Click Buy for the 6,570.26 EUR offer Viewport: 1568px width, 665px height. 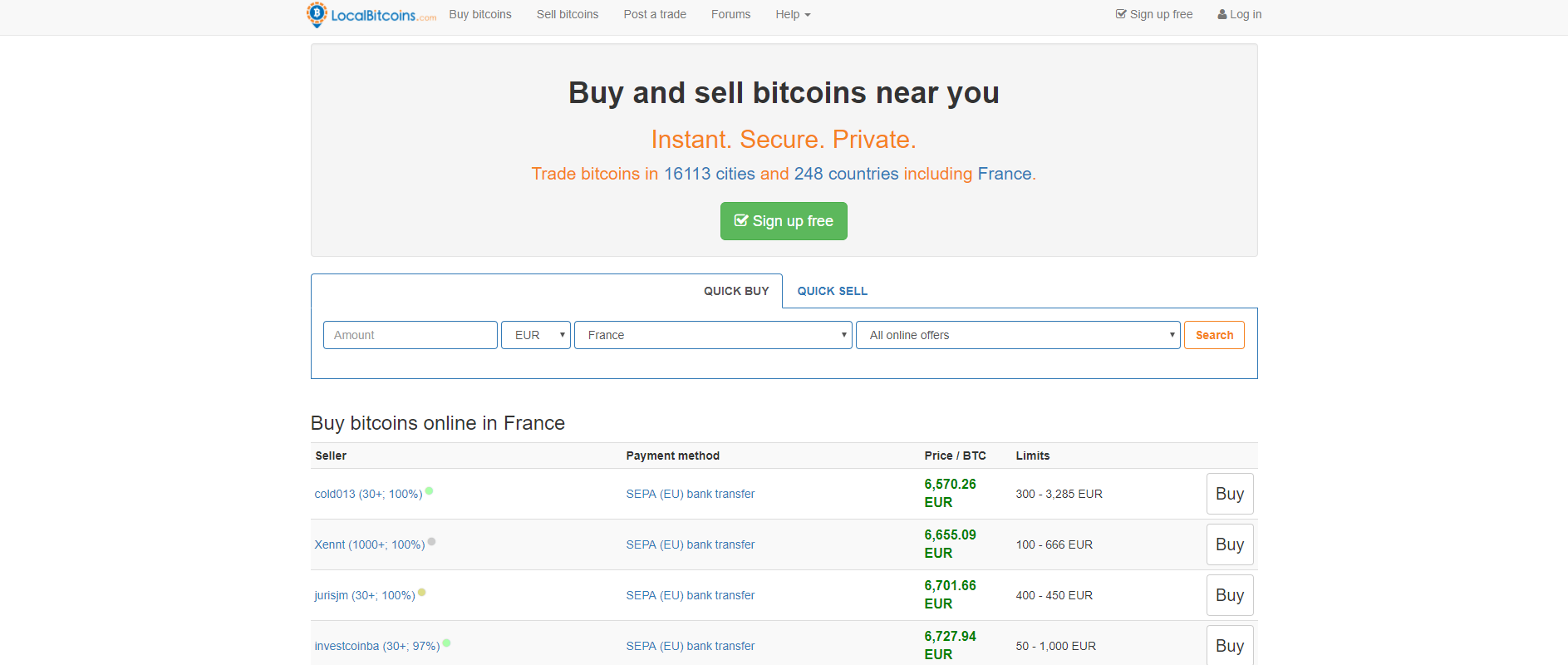point(1230,494)
